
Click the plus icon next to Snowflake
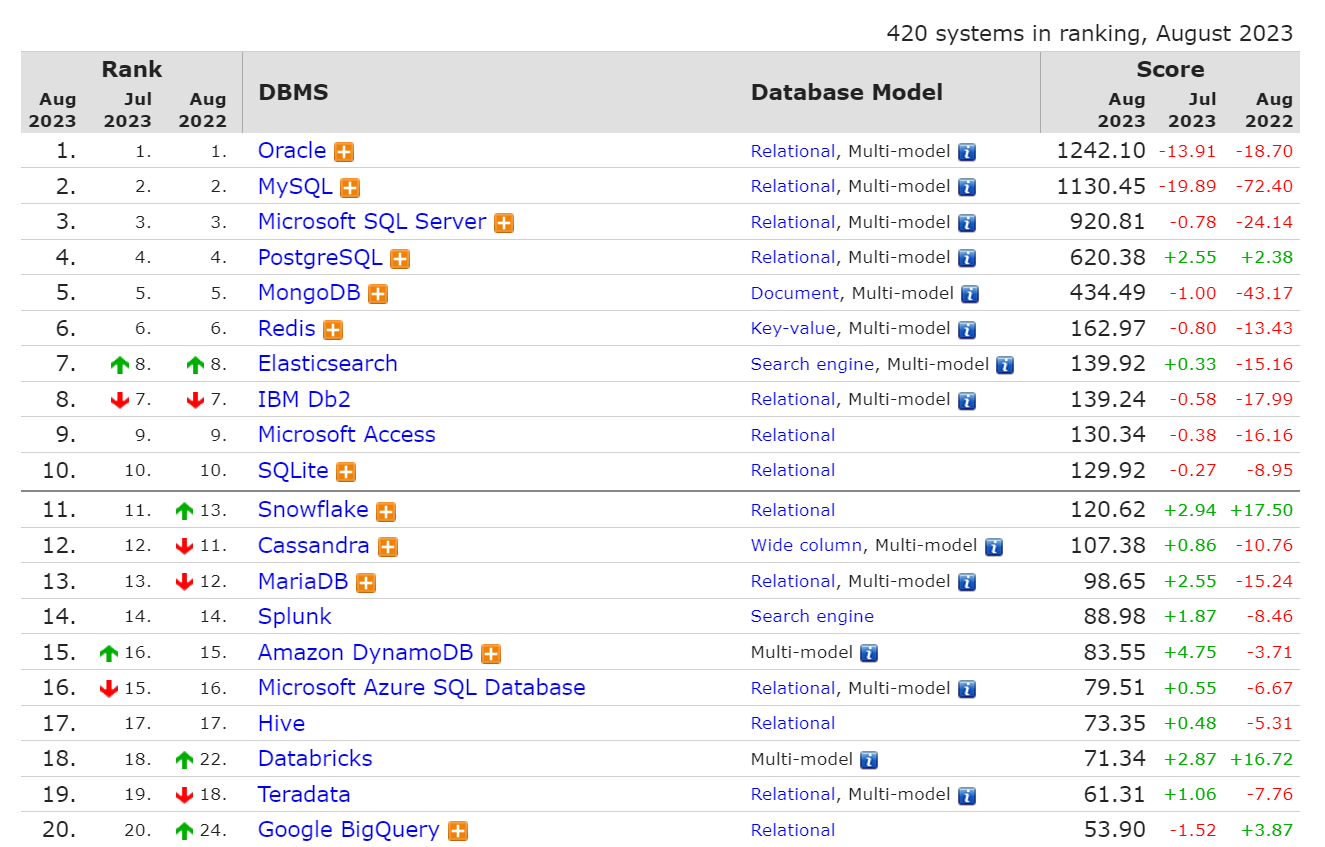point(386,512)
